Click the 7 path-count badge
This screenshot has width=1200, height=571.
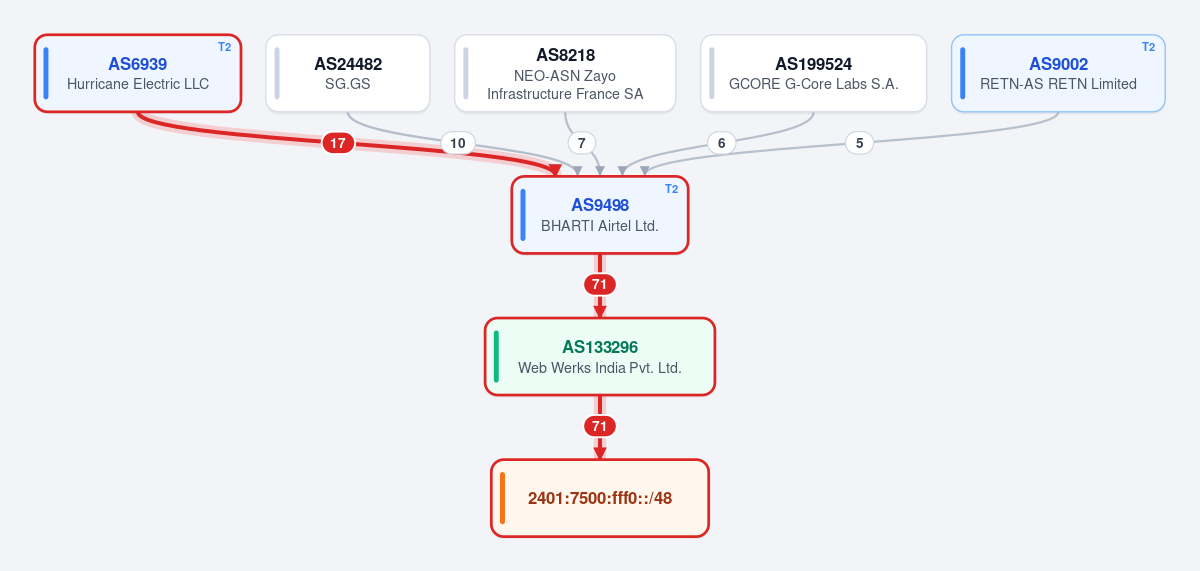[582, 143]
